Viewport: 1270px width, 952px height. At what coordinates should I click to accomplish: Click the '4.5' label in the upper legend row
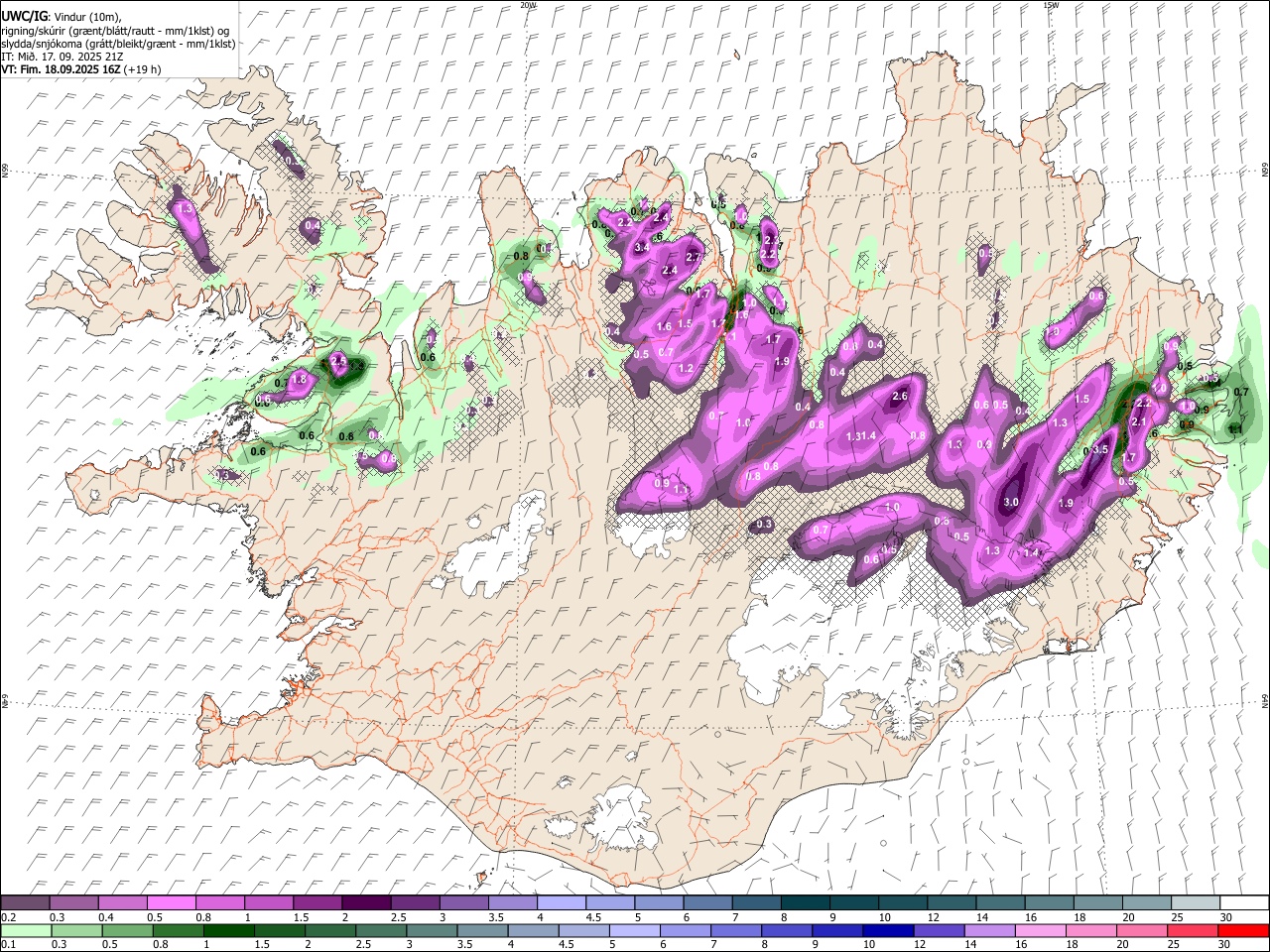click(x=593, y=917)
